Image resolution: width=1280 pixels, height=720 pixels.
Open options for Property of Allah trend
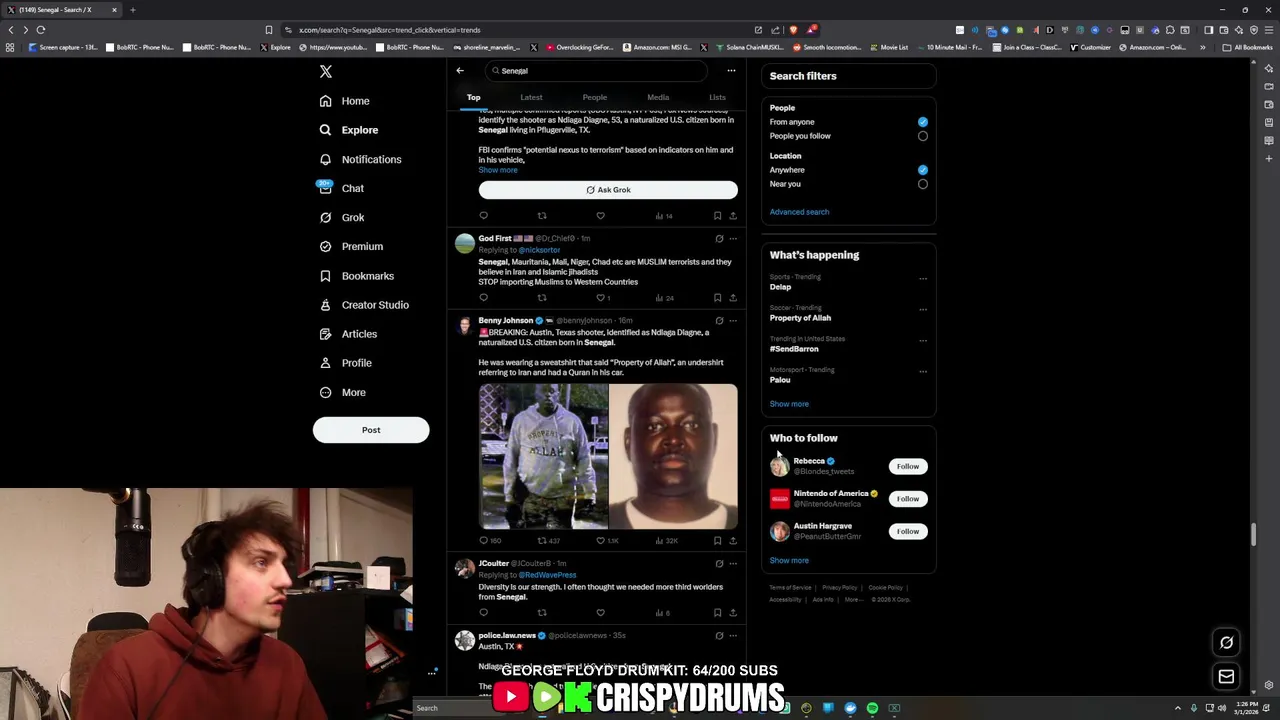point(923,310)
